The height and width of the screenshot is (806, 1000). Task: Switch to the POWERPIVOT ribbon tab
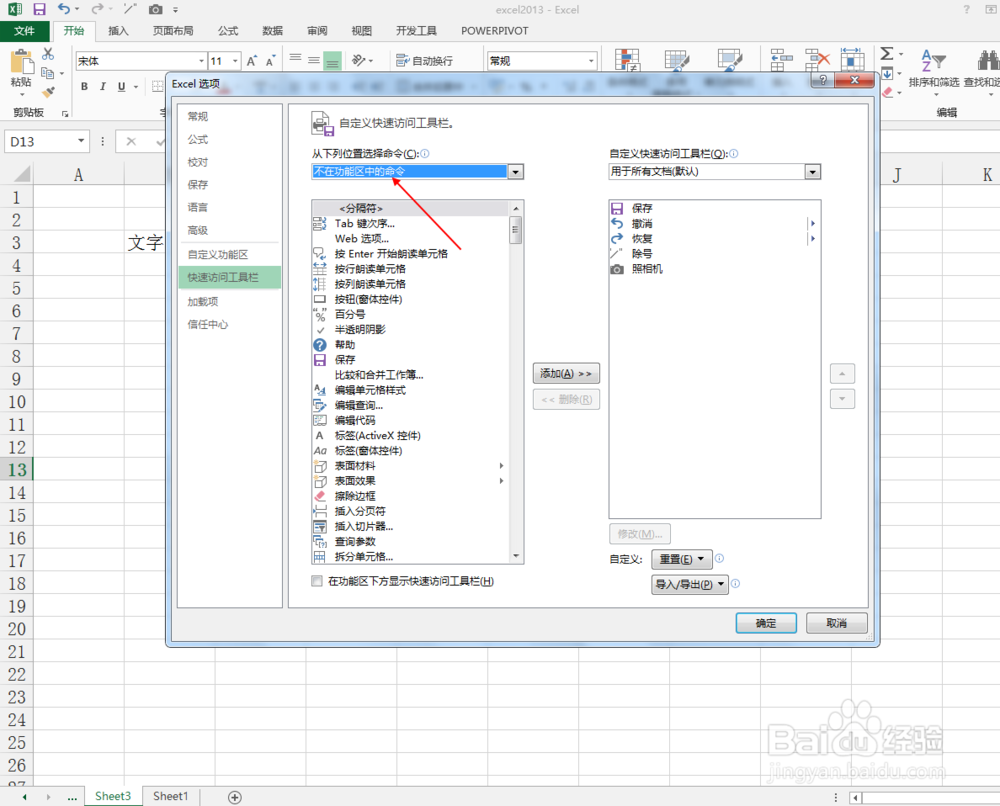pos(494,31)
